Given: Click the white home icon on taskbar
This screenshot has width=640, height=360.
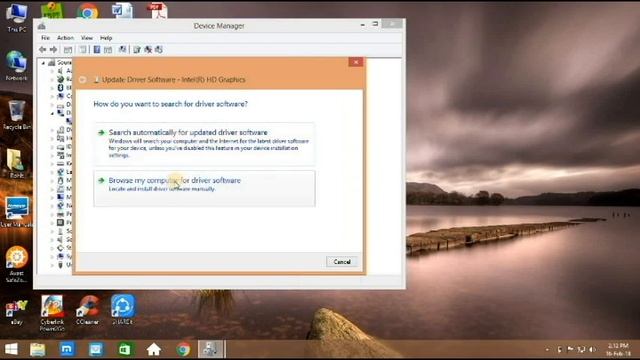Looking at the screenshot, I should click(x=154, y=349).
